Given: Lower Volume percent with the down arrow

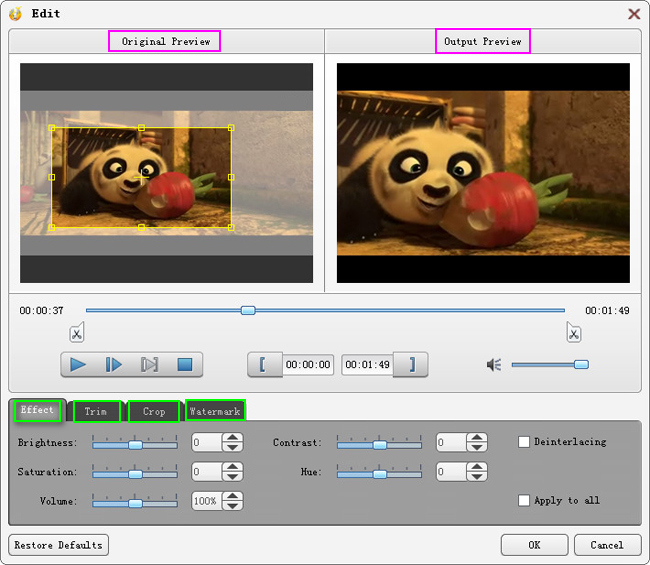Looking at the screenshot, I should (x=233, y=506).
